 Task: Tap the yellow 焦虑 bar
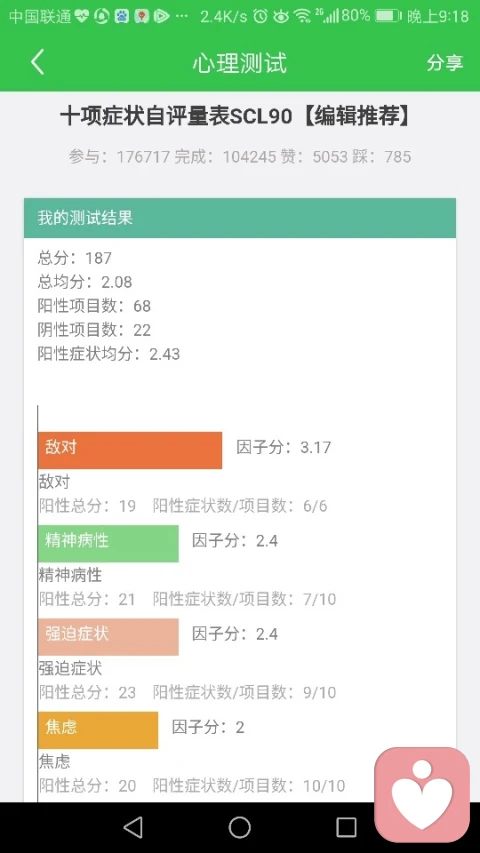tap(98, 730)
